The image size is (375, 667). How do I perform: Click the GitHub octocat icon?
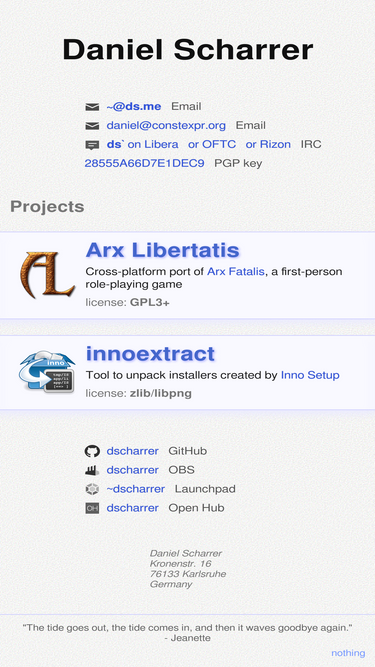pos(92,451)
